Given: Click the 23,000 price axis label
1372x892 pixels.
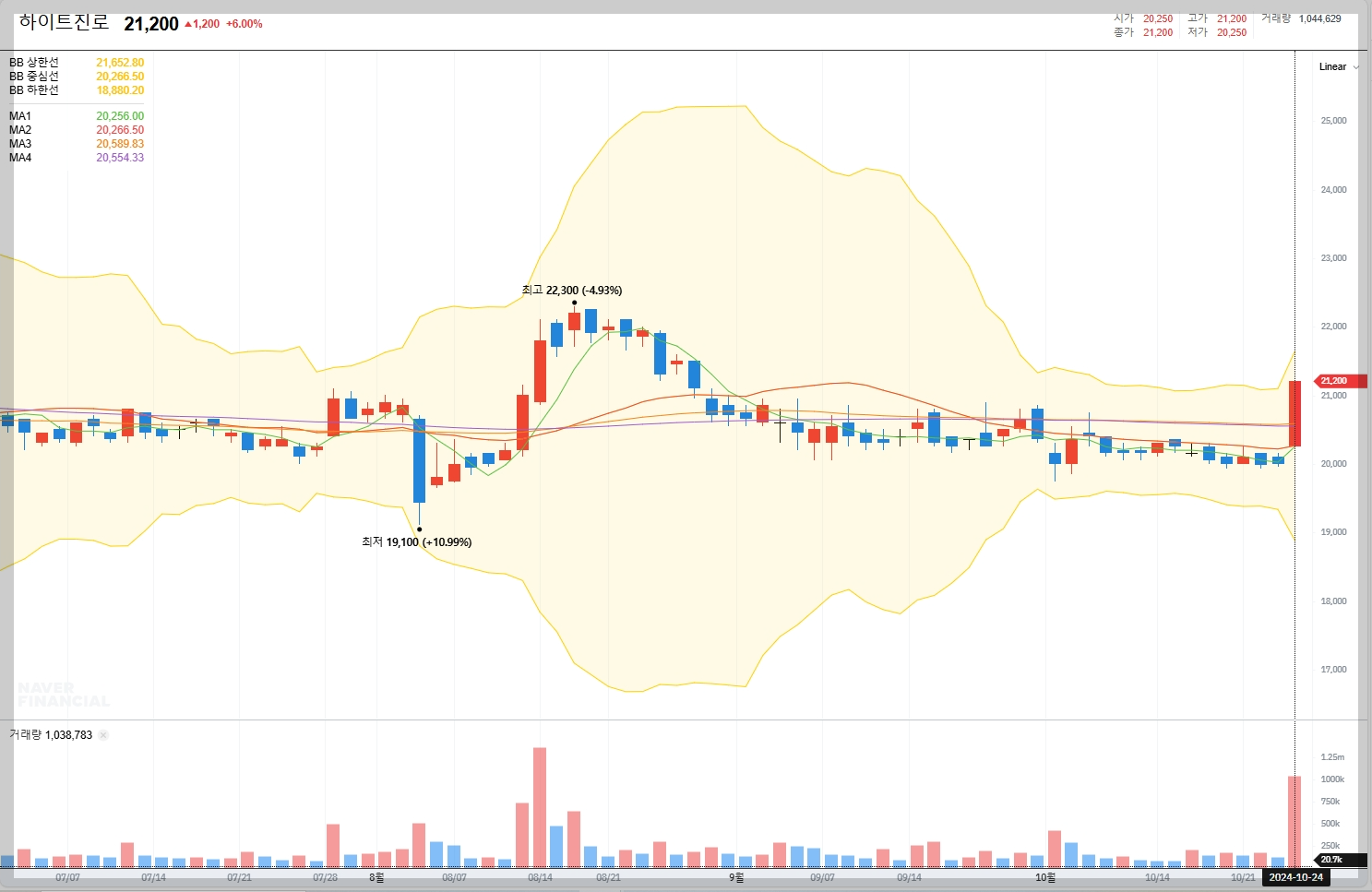Looking at the screenshot, I should coord(1333,258).
